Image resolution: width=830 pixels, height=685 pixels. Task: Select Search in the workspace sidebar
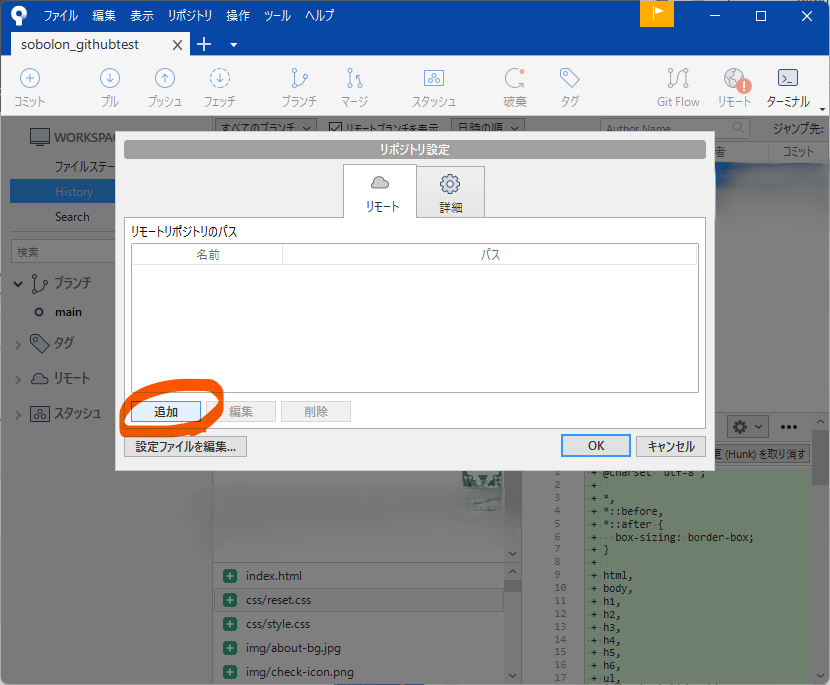(72, 217)
